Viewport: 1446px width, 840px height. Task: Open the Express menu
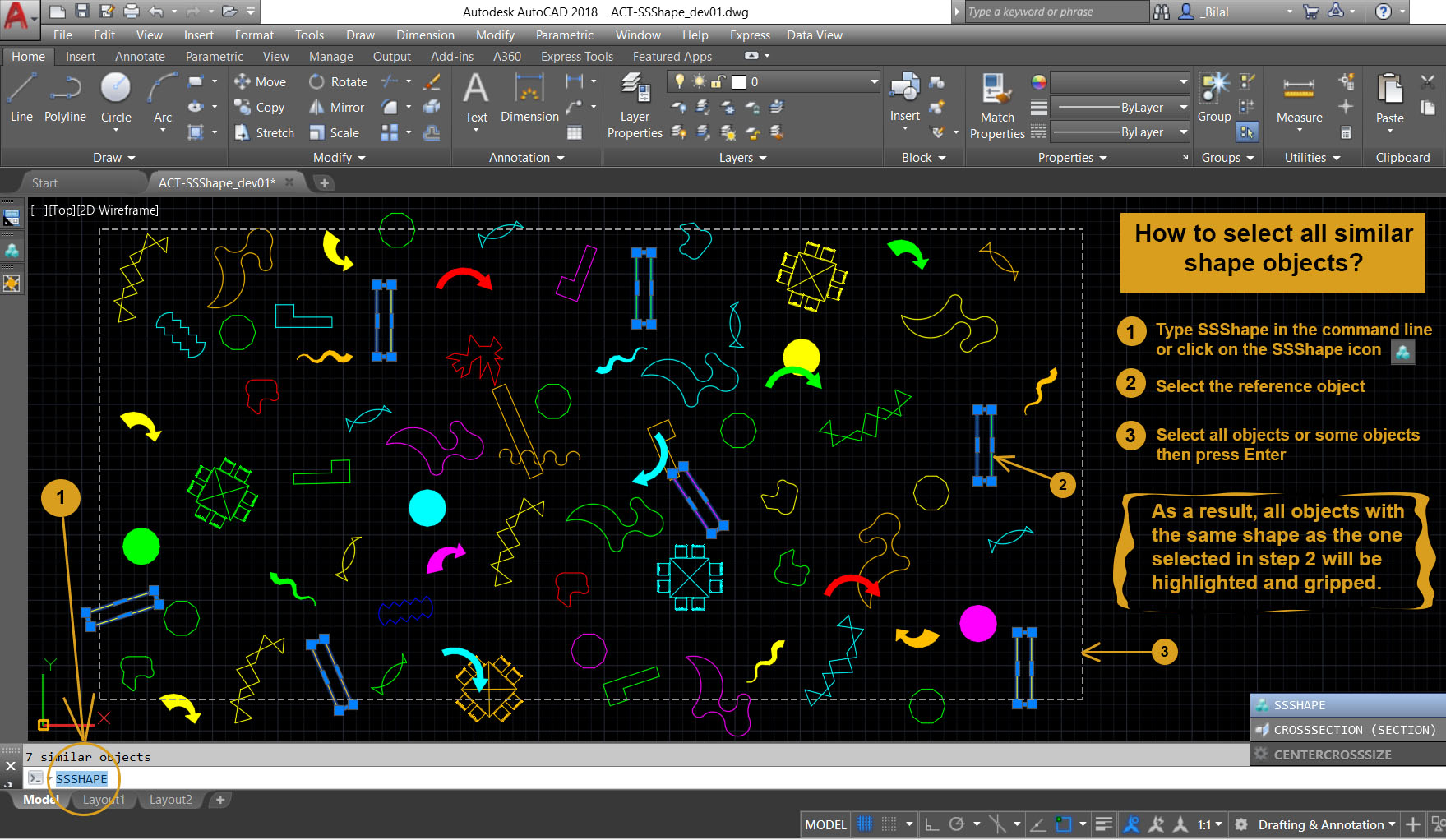(749, 35)
